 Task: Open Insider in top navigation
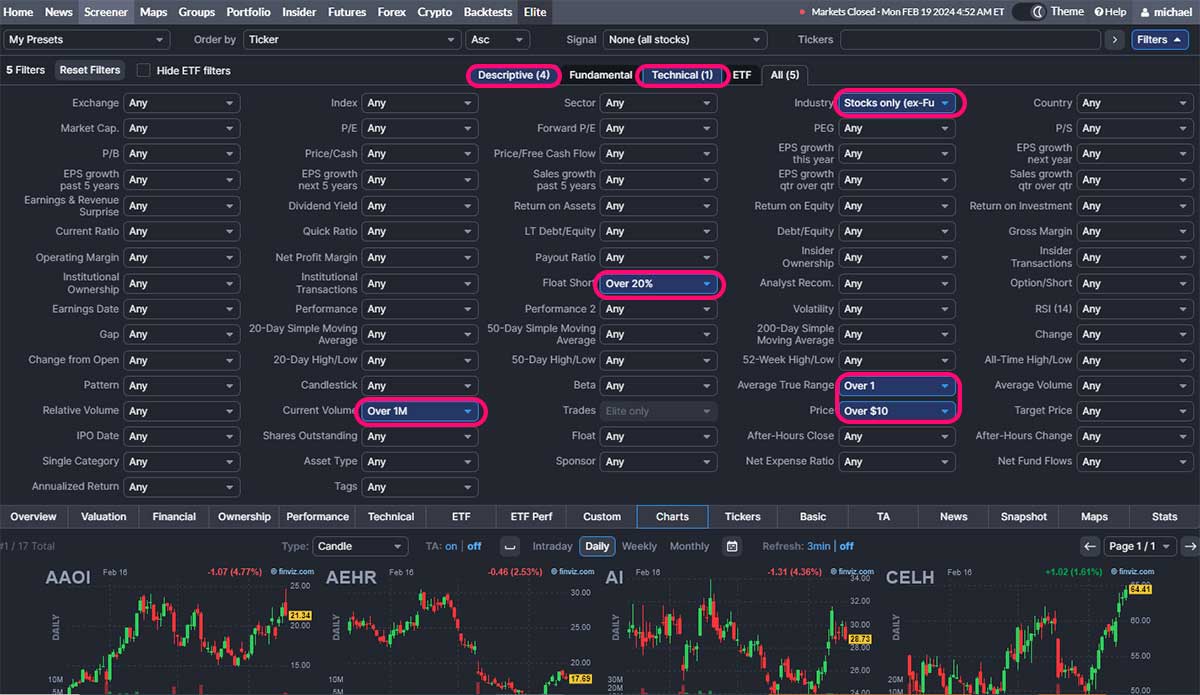click(x=299, y=12)
